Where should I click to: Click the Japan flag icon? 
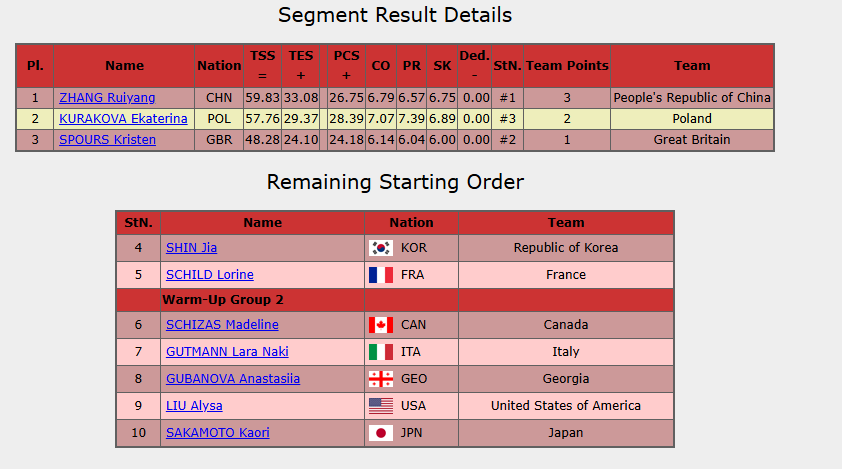tap(380, 433)
